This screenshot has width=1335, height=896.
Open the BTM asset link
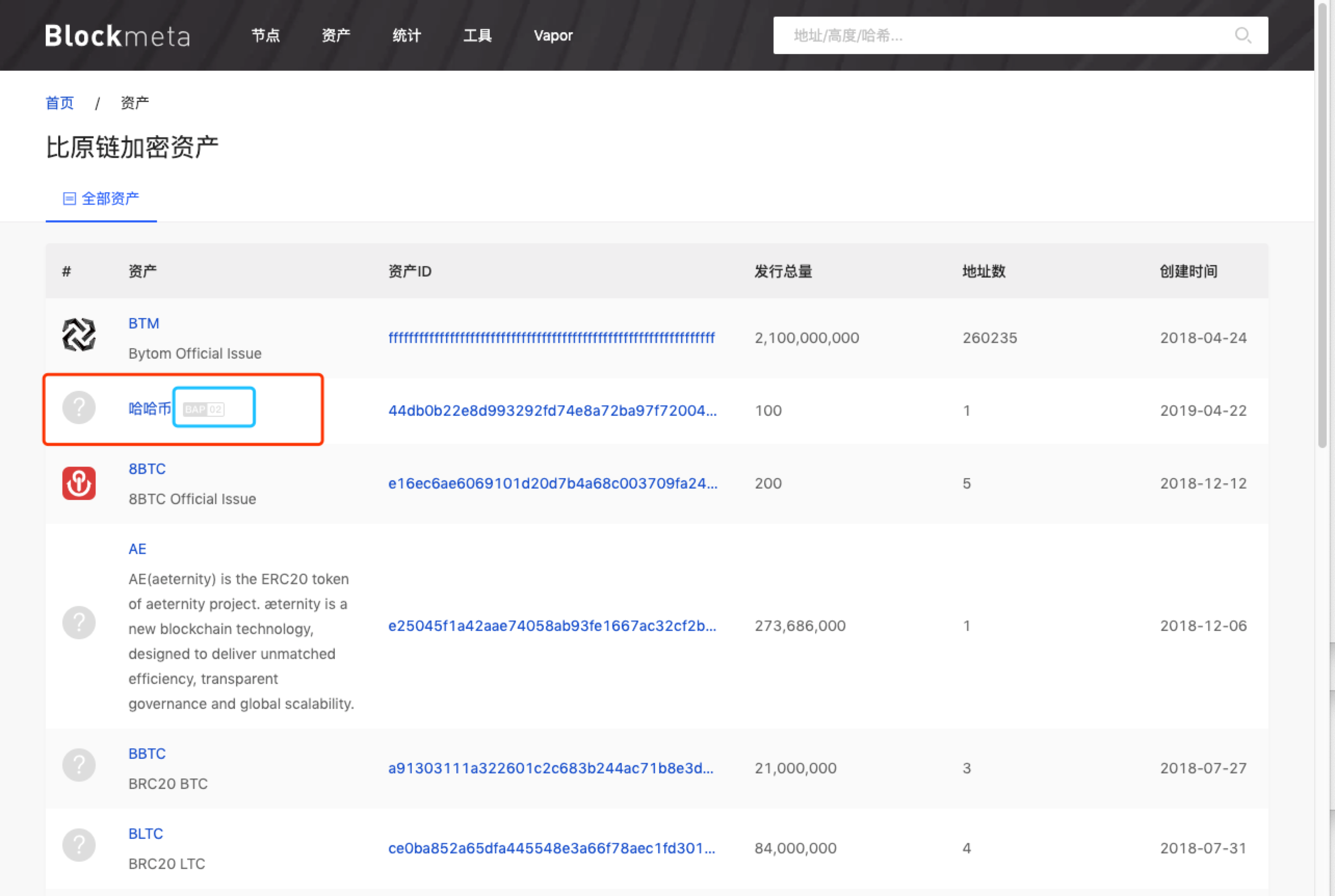[144, 323]
